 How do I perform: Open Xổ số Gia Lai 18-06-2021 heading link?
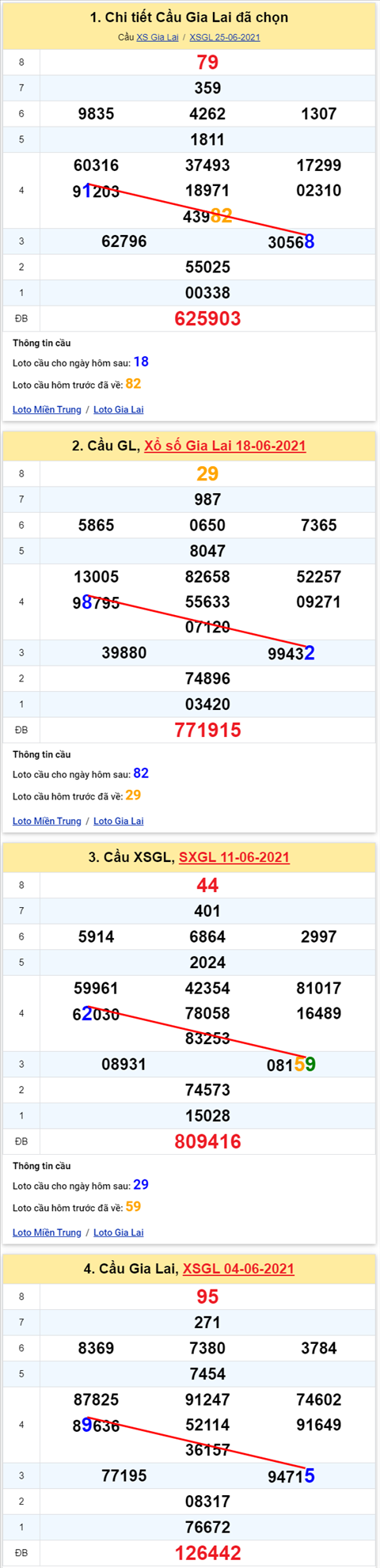pos(225,446)
